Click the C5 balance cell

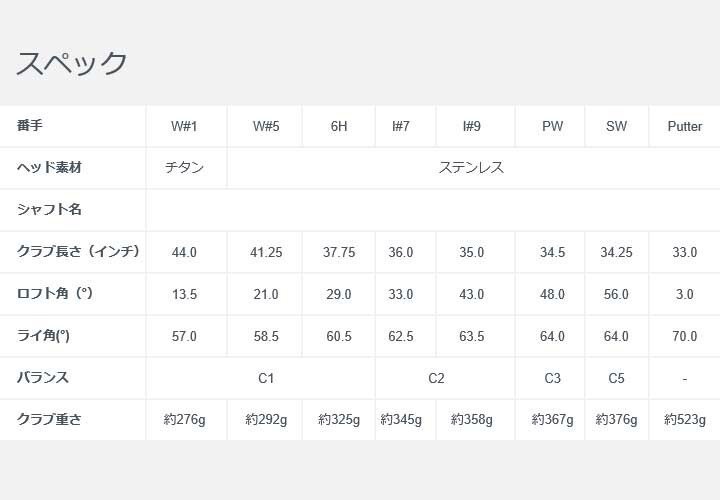point(616,379)
